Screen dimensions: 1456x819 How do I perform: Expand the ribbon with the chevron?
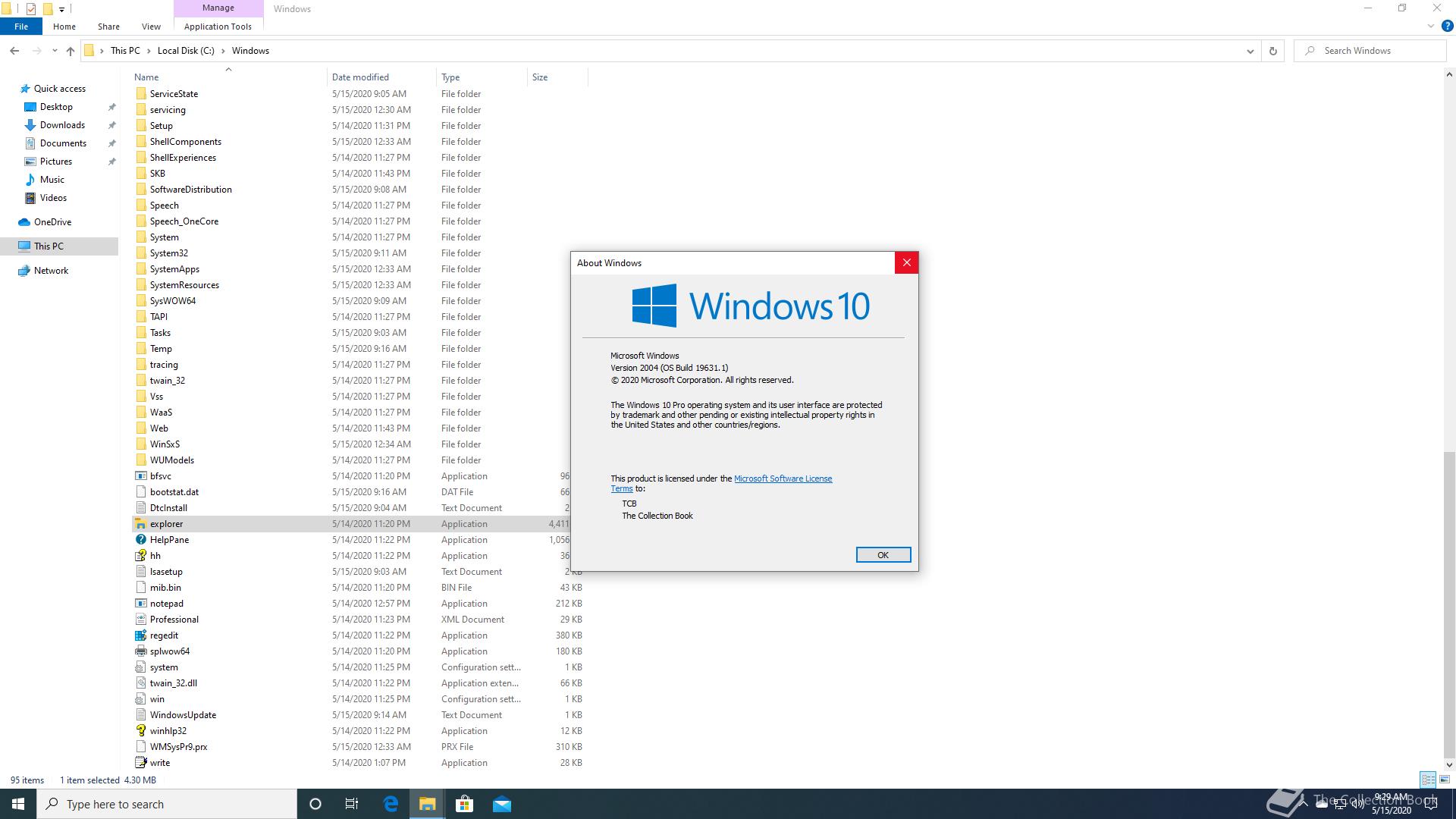1430,27
